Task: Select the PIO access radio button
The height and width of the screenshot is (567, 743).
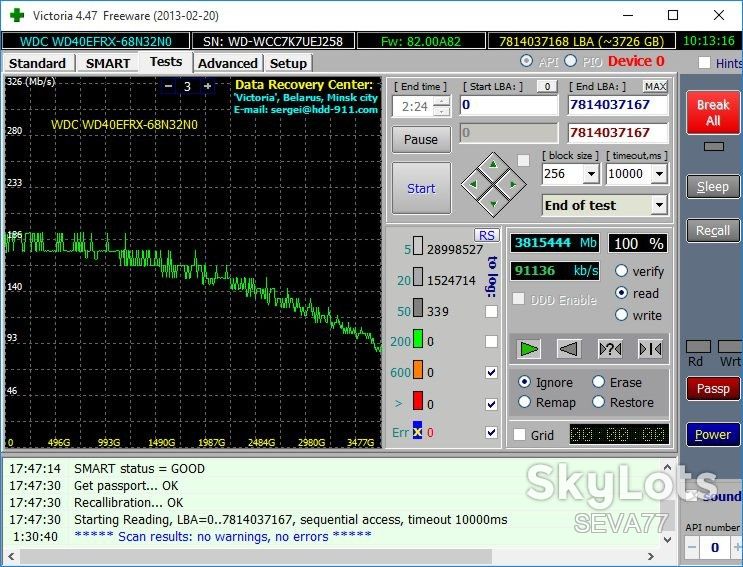Action: pyautogui.click(x=571, y=61)
